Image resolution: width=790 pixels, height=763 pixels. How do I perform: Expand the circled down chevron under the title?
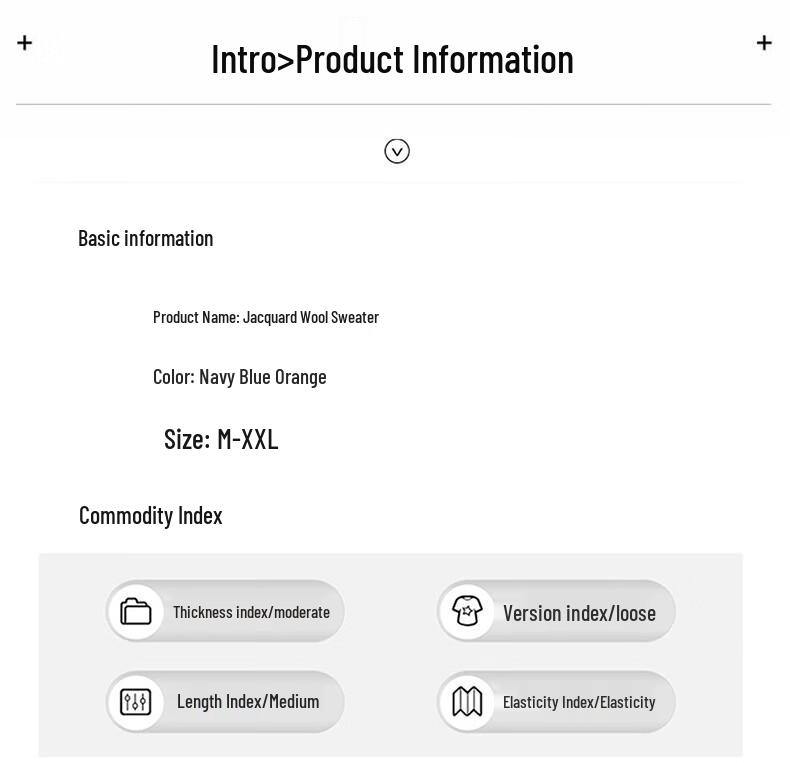point(397,151)
